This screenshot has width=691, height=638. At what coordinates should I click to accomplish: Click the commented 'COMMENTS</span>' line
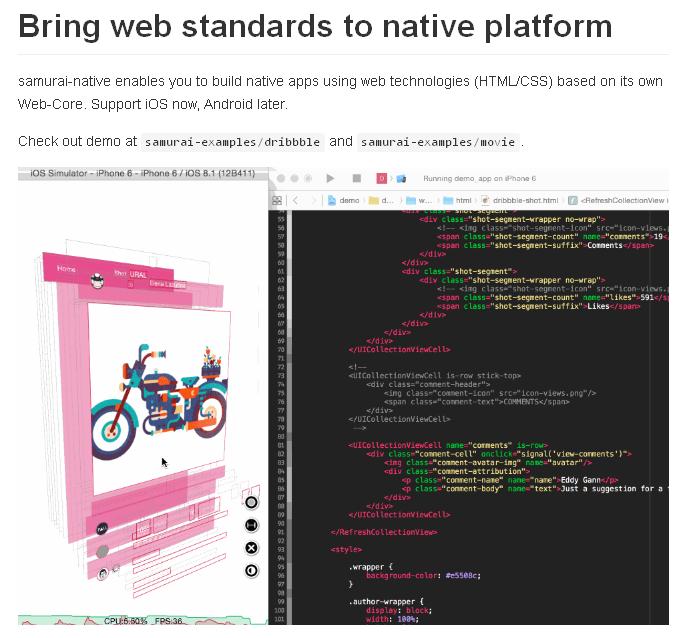click(x=476, y=402)
